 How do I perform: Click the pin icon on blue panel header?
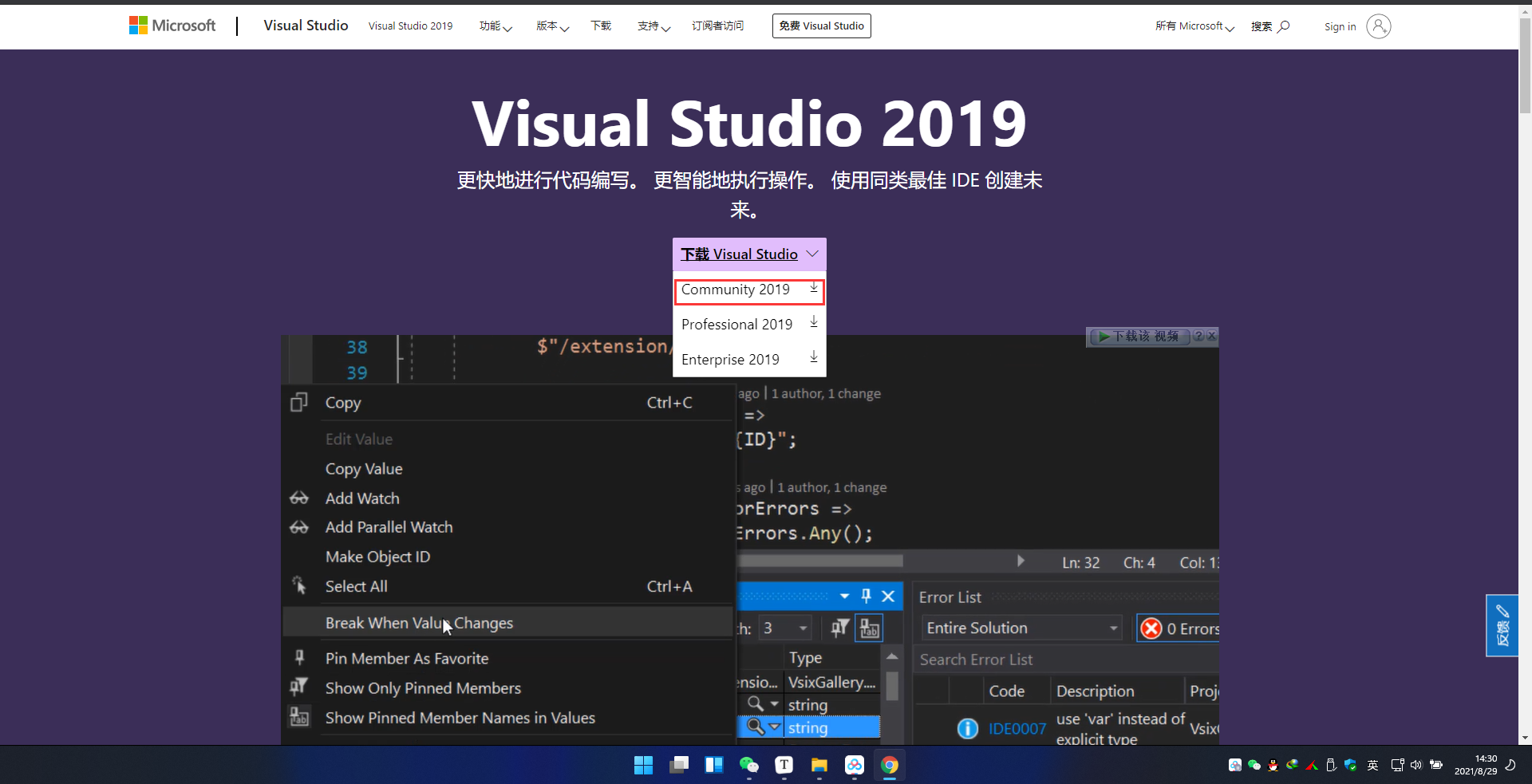click(866, 596)
